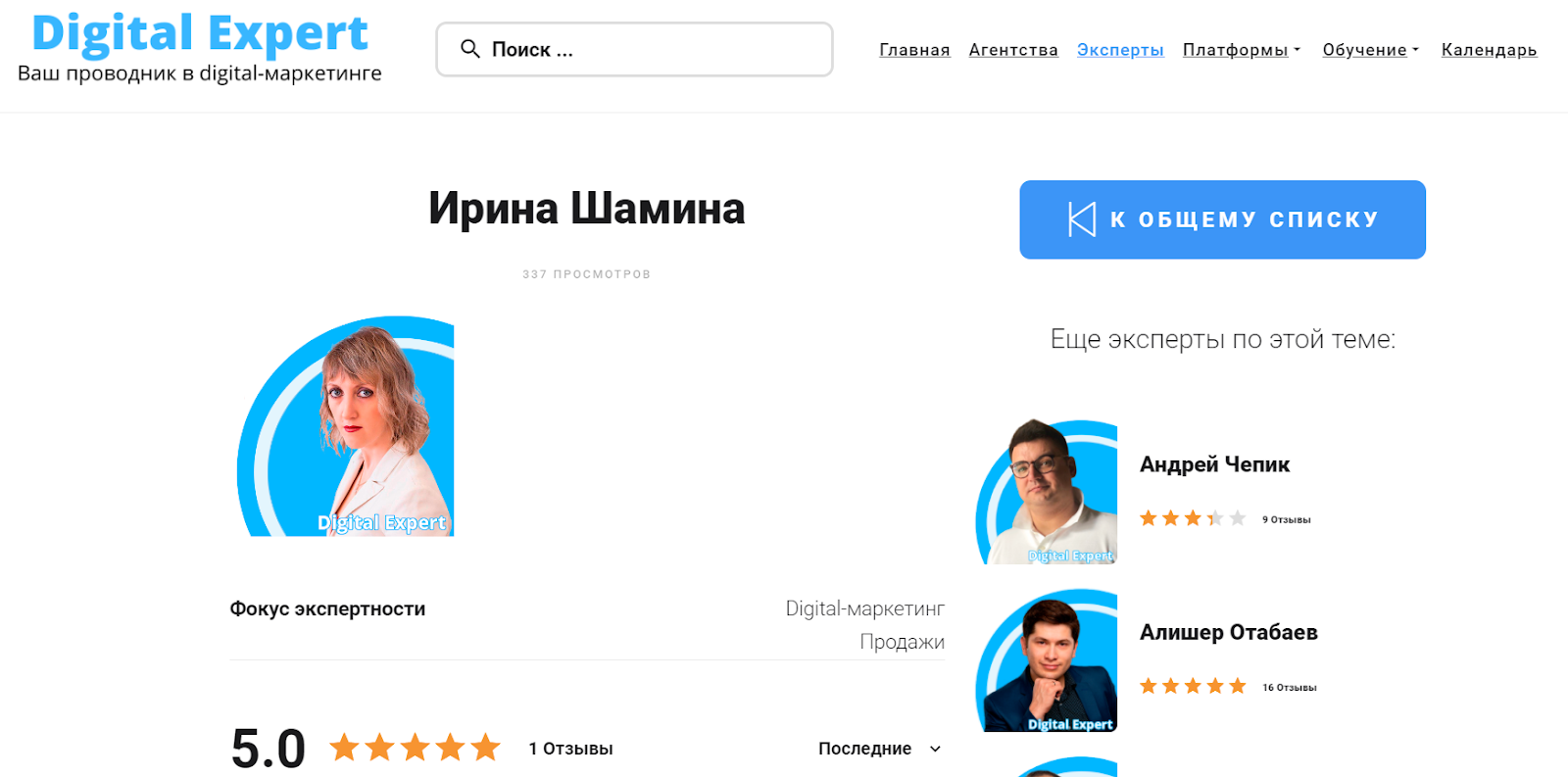This screenshot has width=1568, height=777.
Task: Click the magnifying glass search icon
Action: point(470,49)
